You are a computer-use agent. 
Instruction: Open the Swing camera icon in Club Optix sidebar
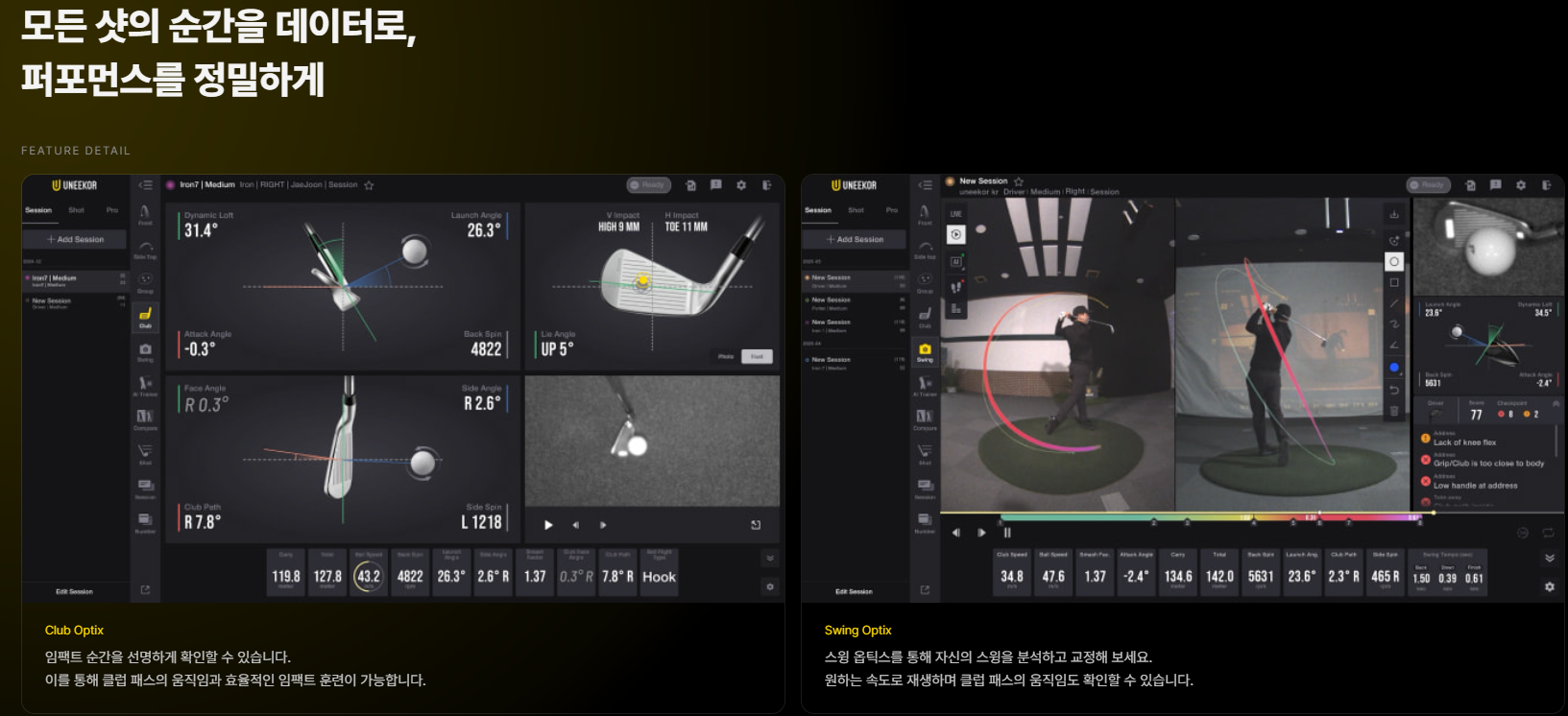145,351
